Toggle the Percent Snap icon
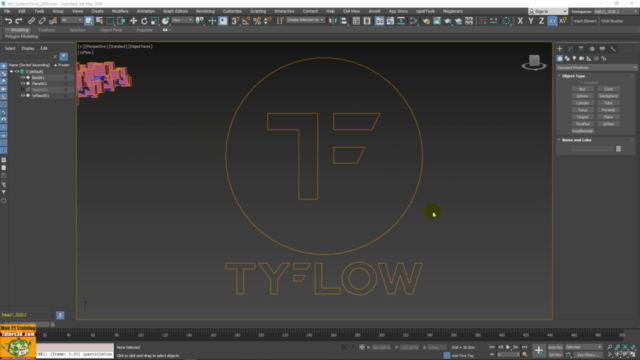The height and width of the screenshot is (360, 640). [257, 21]
